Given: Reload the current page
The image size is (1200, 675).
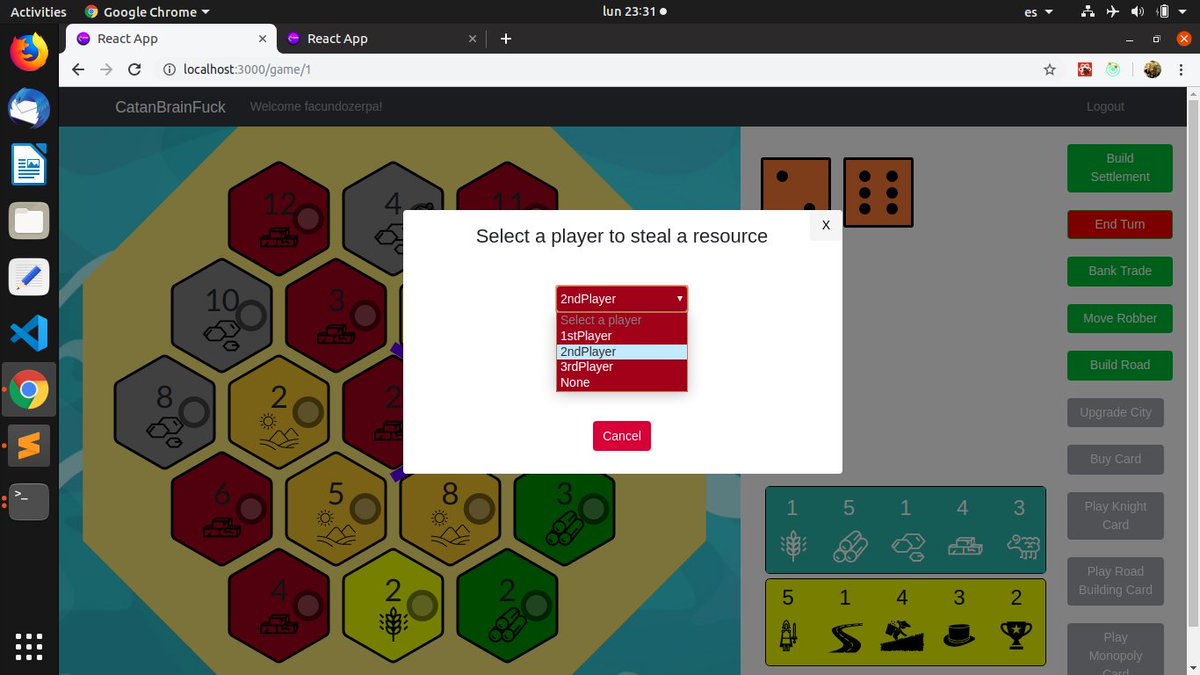Looking at the screenshot, I should coord(135,70).
